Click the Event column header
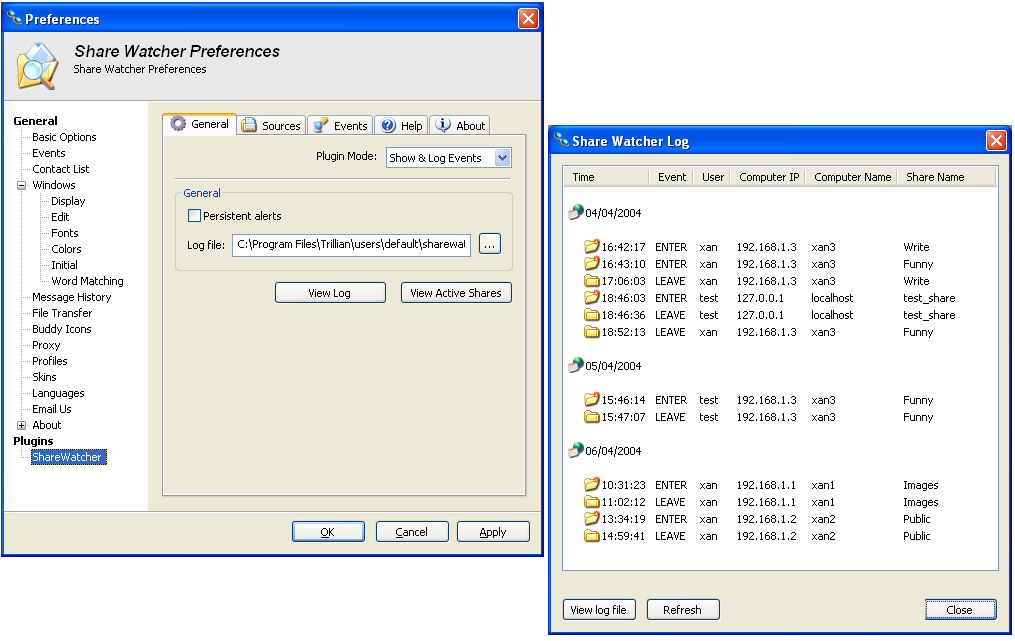 click(x=671, y=177)
